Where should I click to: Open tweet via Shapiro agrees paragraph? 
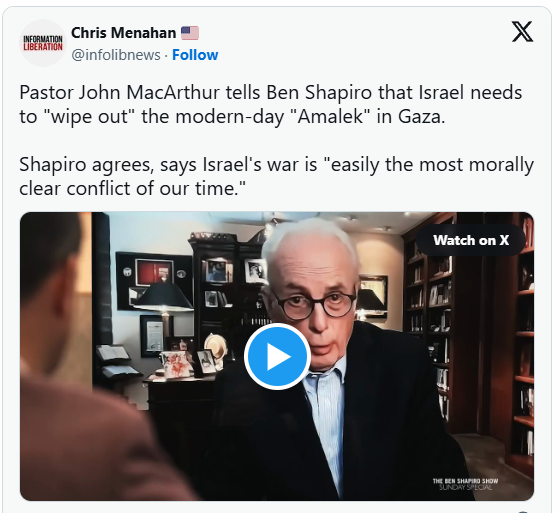(x=276, y=176)
